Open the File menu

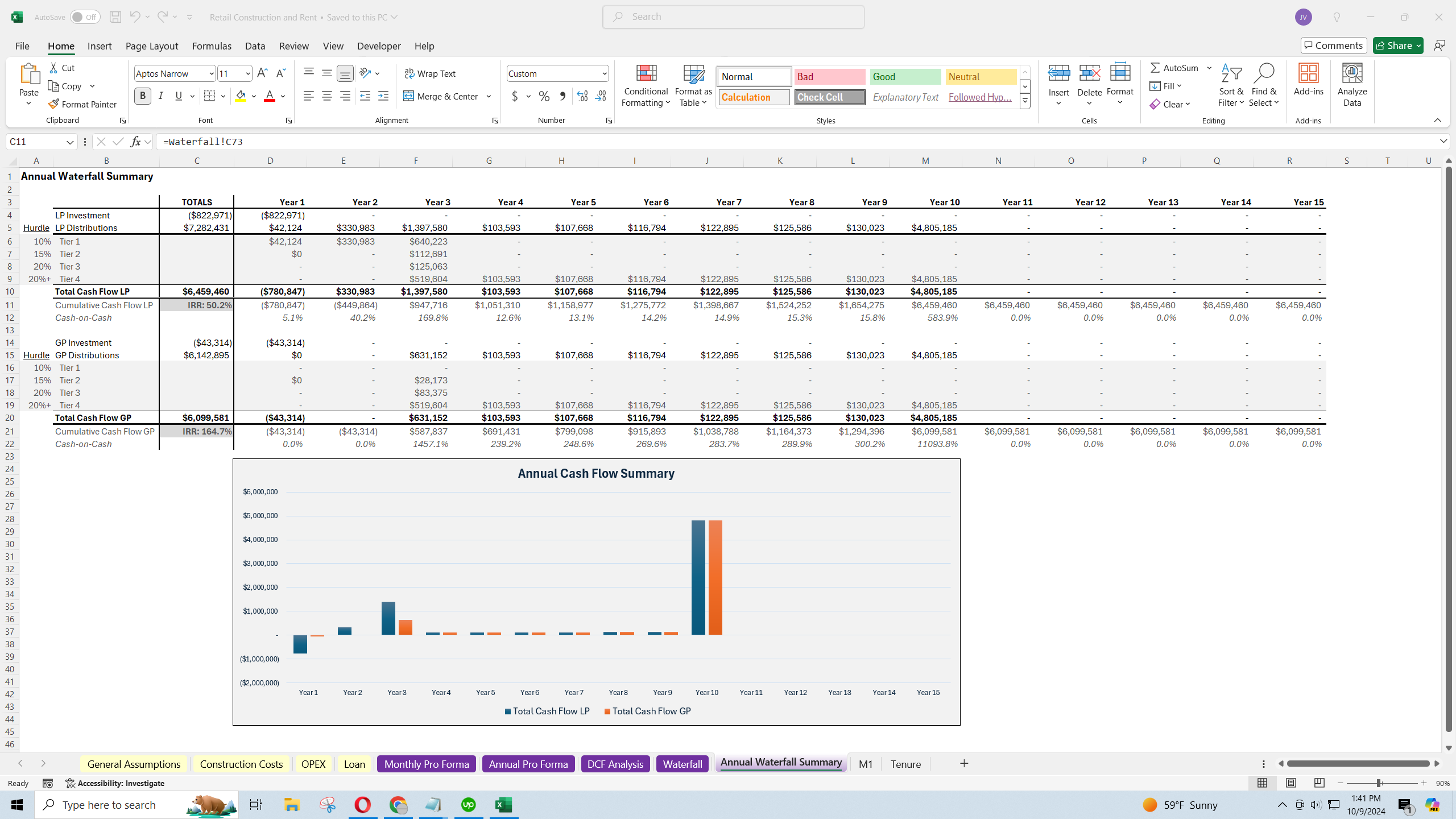(22, 46)
